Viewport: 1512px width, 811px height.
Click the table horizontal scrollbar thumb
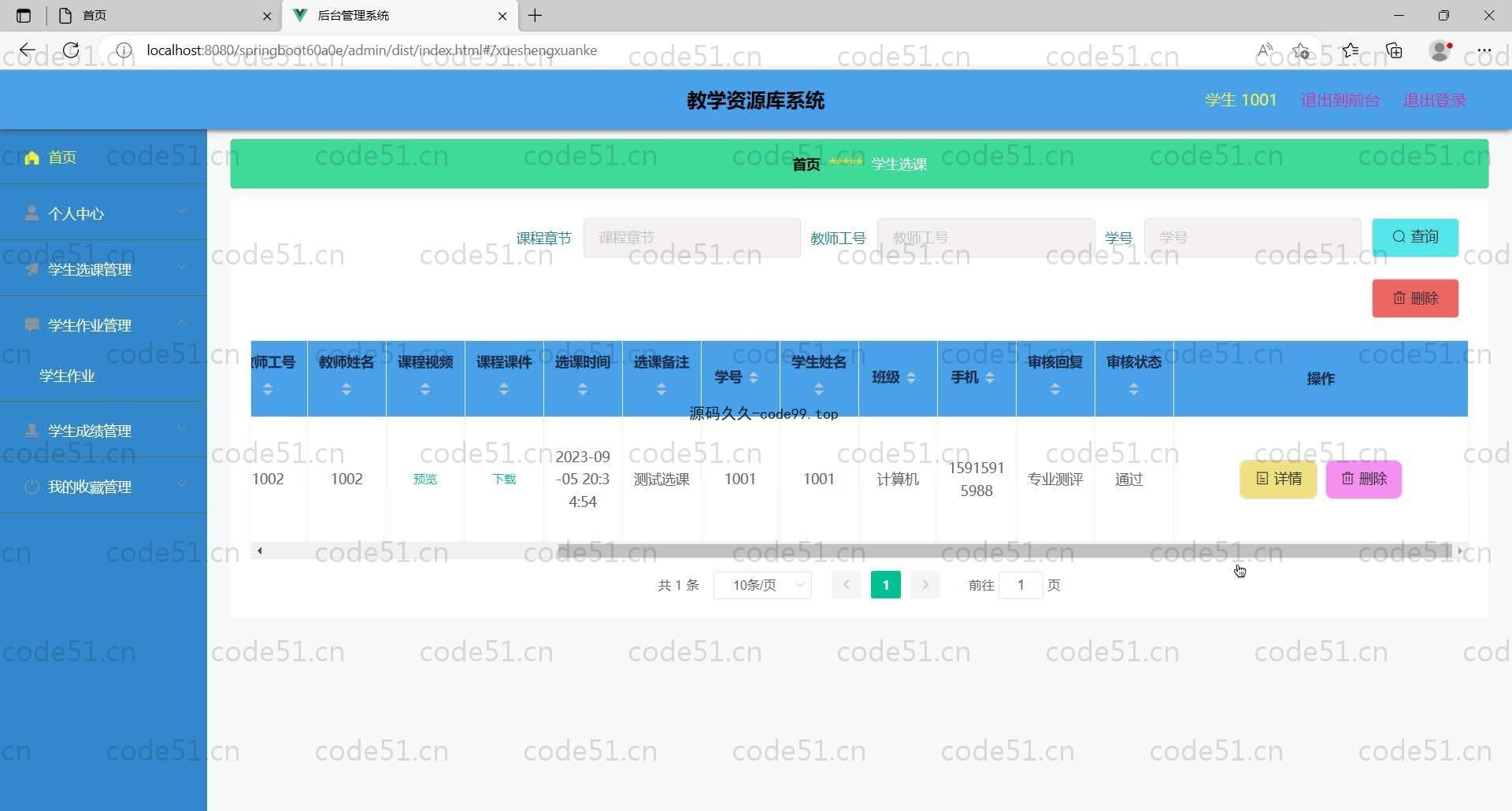(1004, 550)
